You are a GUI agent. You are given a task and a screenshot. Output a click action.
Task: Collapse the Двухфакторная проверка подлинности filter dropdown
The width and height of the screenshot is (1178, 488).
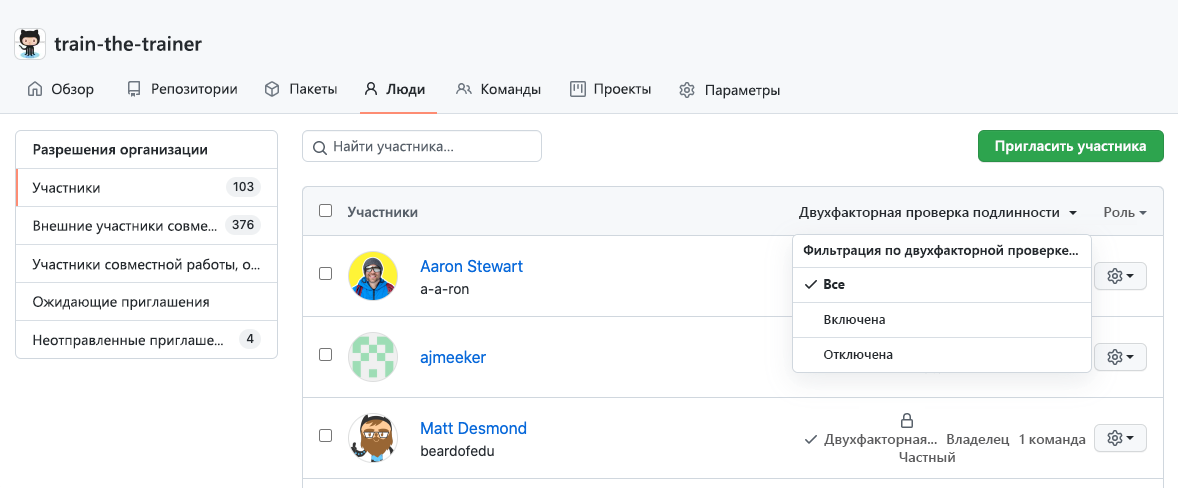pyautogui.click(x=938, y=212)
